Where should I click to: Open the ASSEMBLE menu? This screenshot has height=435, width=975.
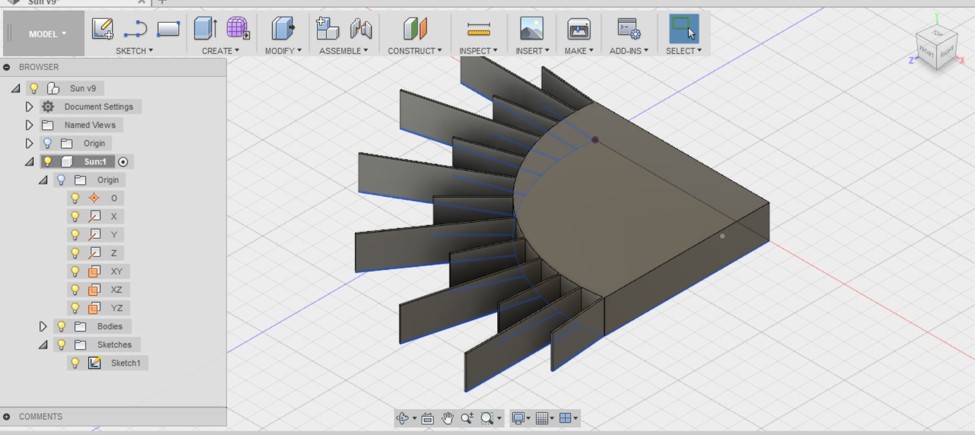[344, 51]
